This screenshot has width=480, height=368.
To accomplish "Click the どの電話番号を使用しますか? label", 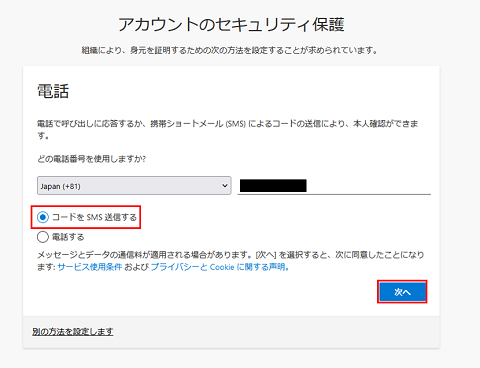I will pyautogui.click(x=91, y=159).
